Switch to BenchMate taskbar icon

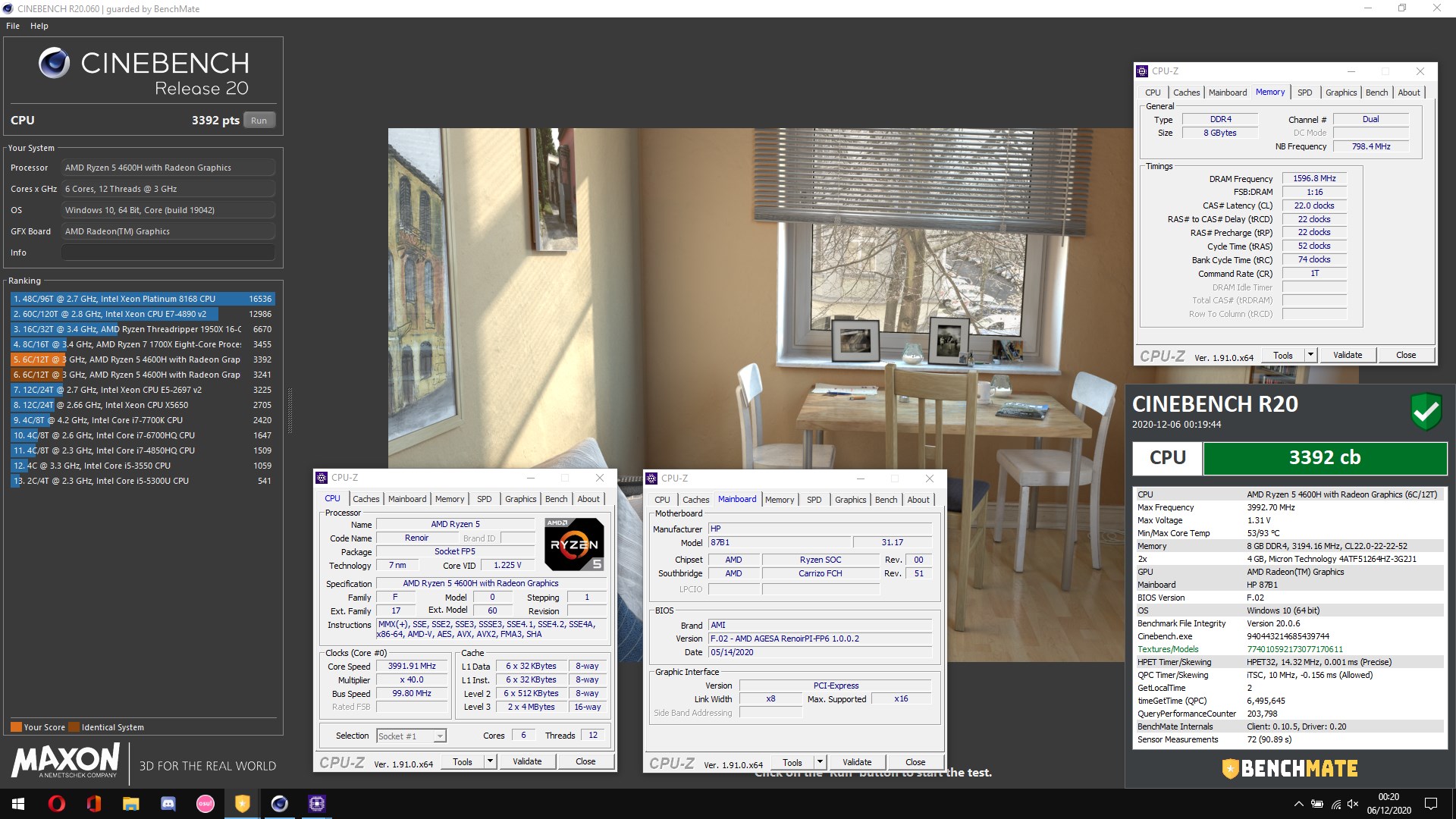pos(243,804)
